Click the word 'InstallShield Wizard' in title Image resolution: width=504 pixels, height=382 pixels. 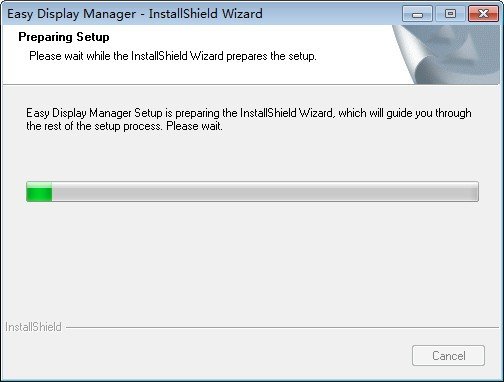(x=205, y=14)
